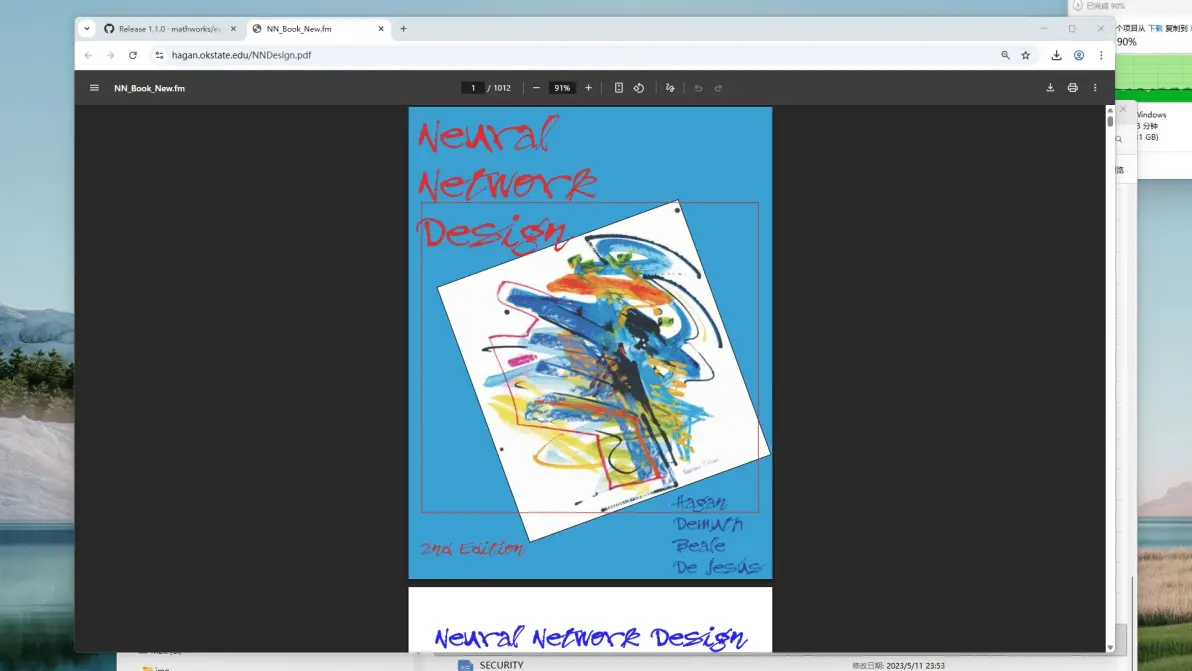Select the NN_Book_New.fm tab
Viewport: 1192px width, 671px height.
(318, 29)
